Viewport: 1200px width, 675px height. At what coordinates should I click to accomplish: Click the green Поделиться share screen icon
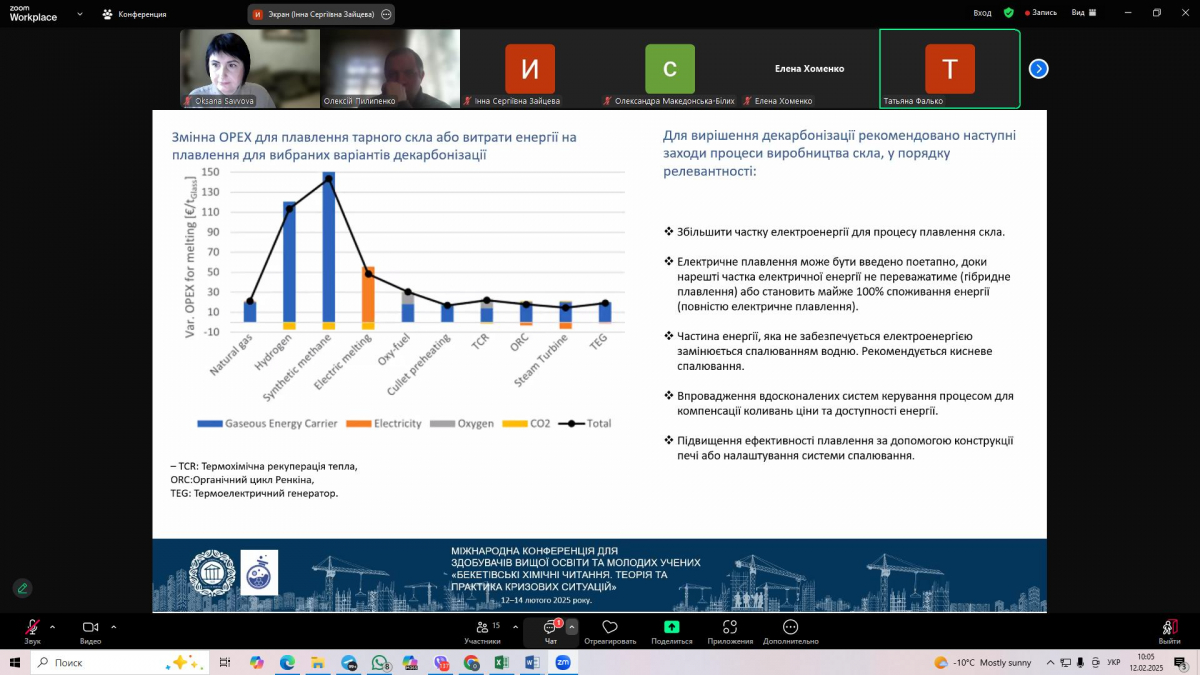(671, 628)
